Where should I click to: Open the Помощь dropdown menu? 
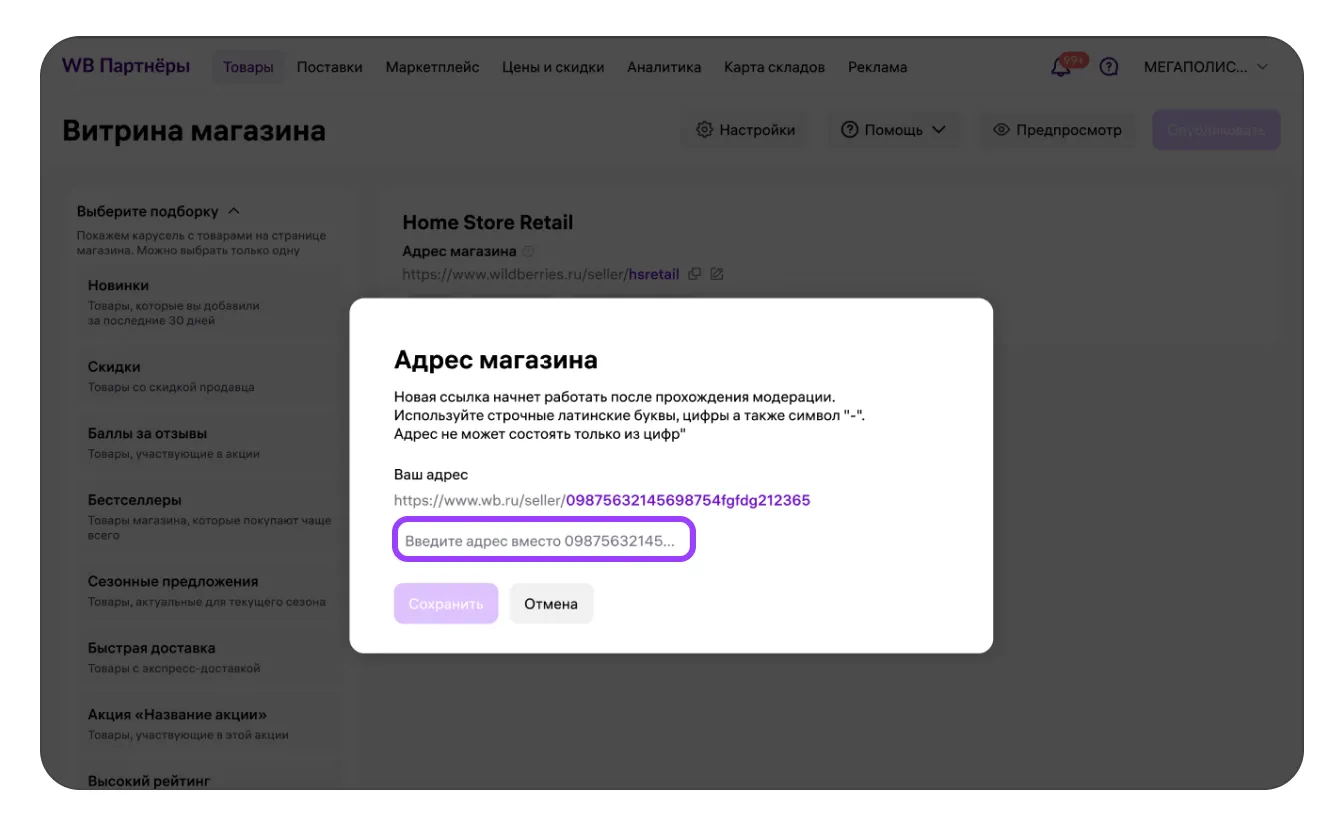click(893, 130)
